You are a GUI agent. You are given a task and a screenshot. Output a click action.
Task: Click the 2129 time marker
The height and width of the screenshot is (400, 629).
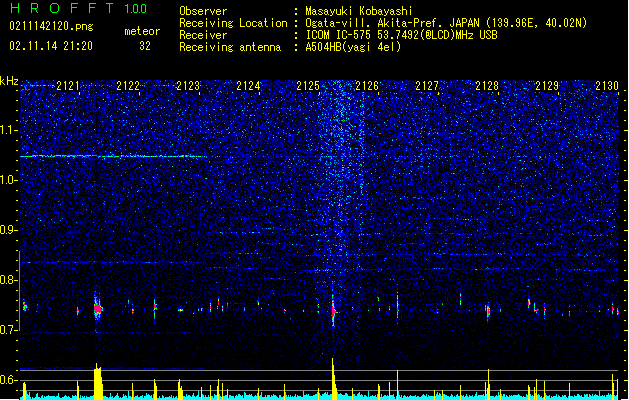point(547,86)
